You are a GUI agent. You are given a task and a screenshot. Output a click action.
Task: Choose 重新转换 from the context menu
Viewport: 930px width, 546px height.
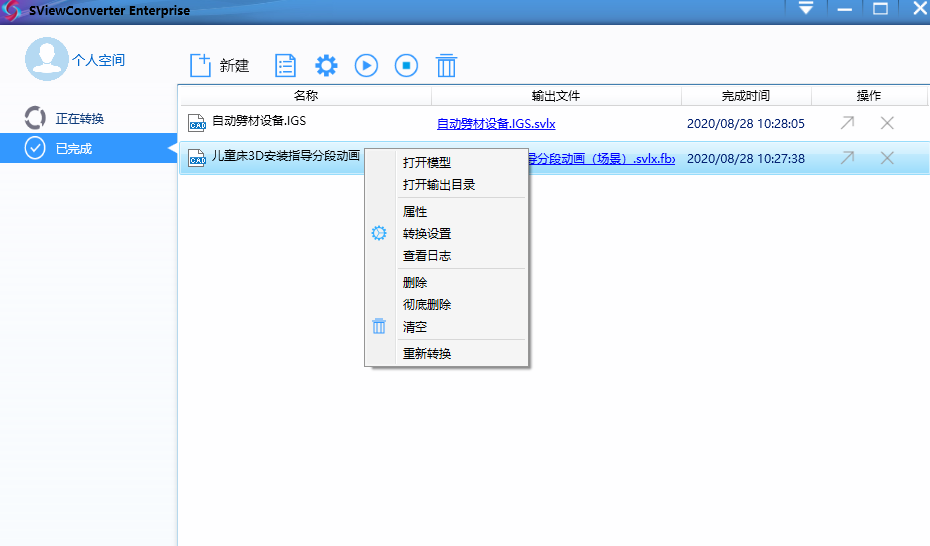tap(427, 354)
